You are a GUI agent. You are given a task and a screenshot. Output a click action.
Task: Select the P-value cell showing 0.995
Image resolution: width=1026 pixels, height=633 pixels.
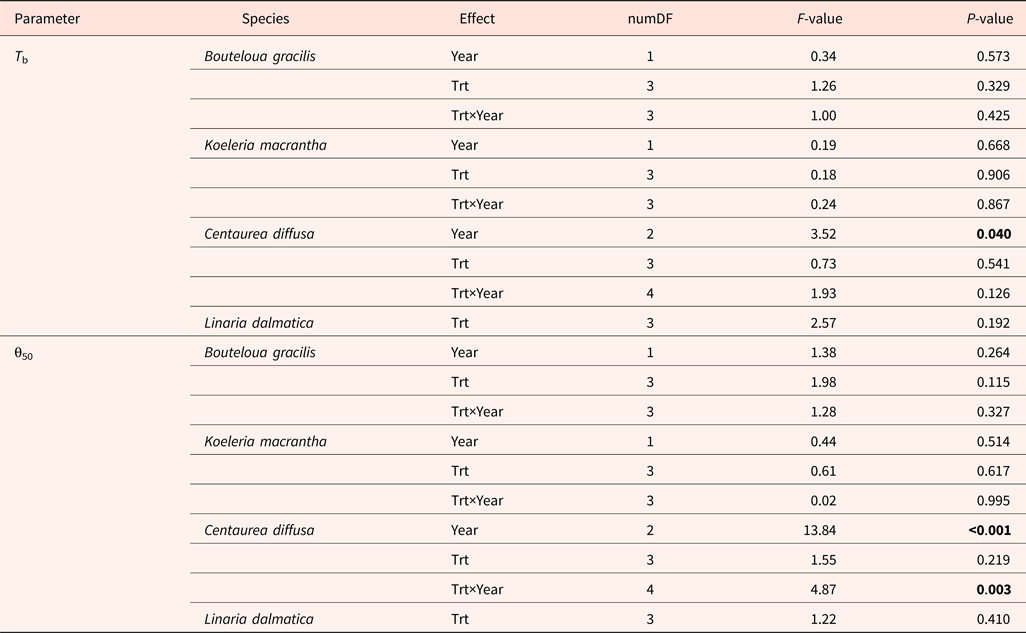click(x=995, y=500)
